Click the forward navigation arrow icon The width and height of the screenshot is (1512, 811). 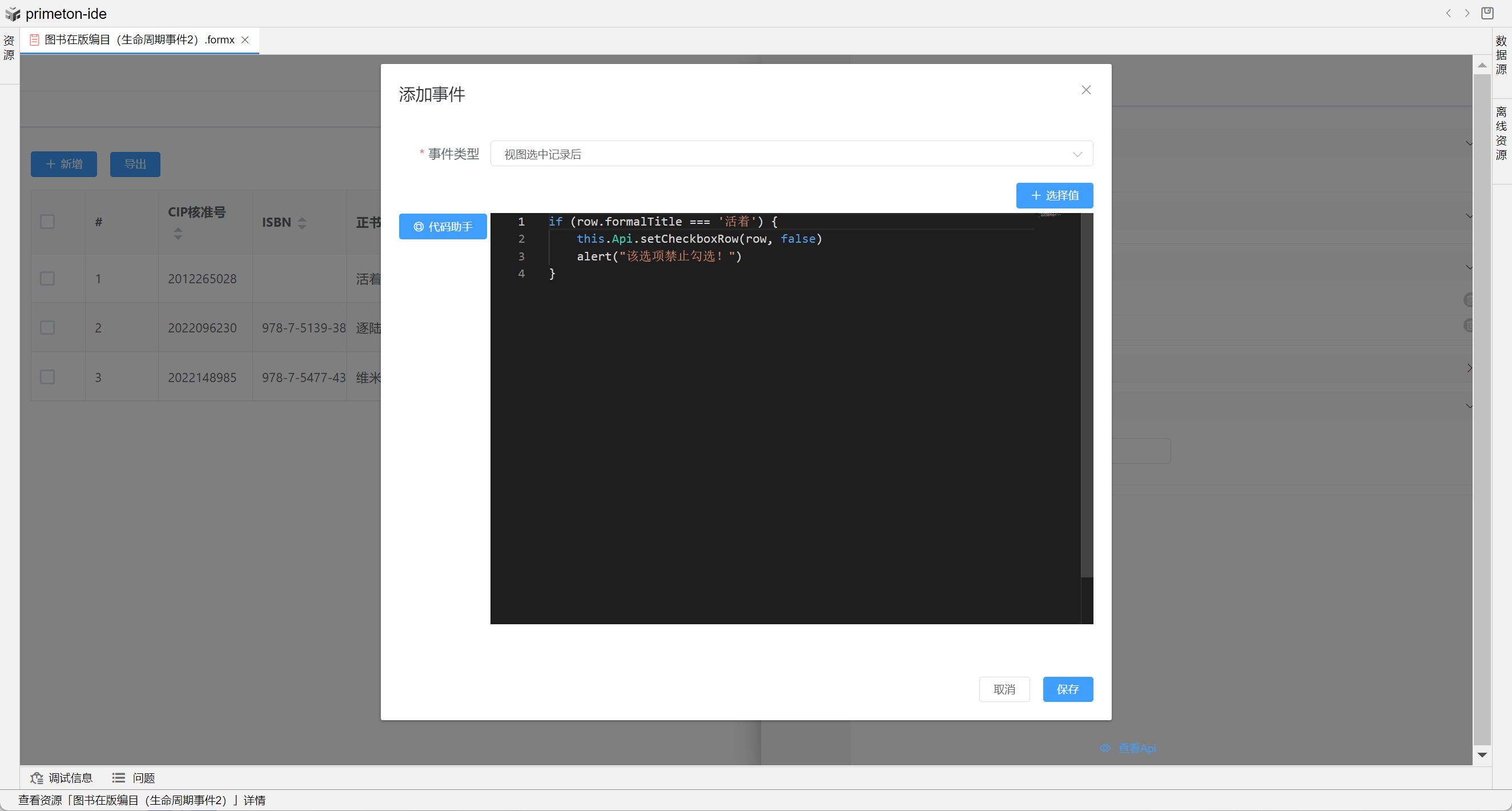1467,13
